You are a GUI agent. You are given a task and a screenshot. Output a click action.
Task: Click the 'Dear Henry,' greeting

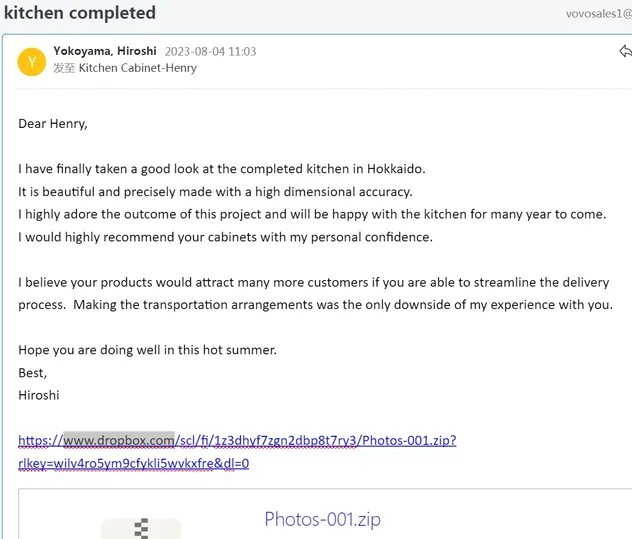(53, 124)
